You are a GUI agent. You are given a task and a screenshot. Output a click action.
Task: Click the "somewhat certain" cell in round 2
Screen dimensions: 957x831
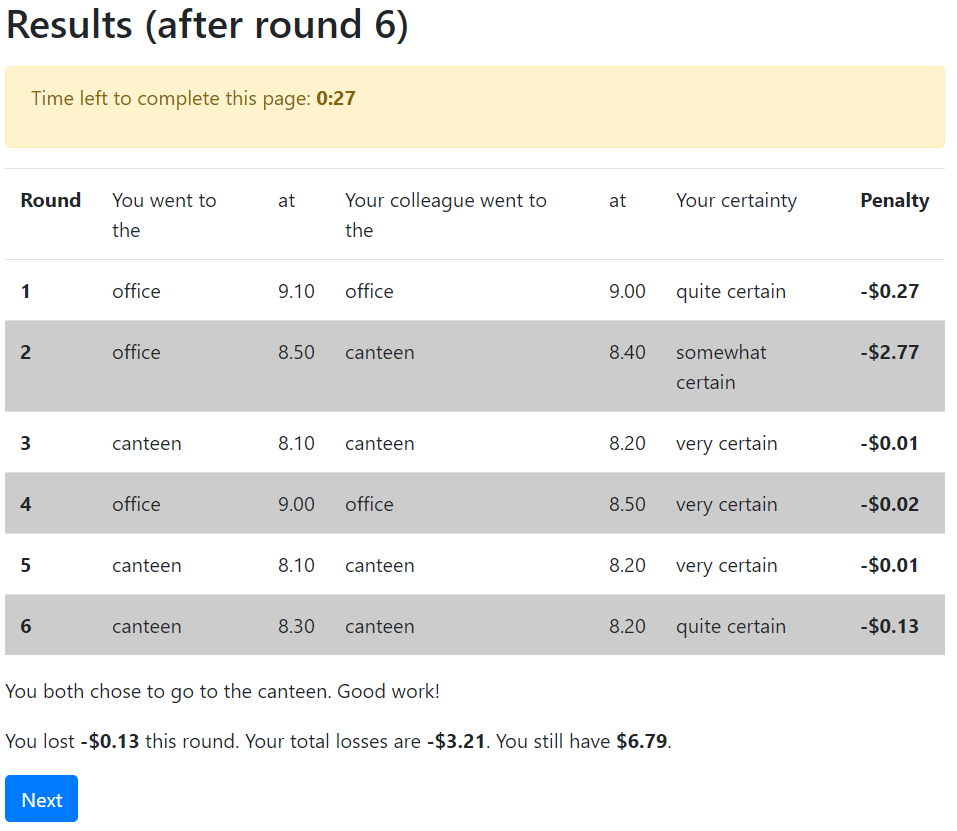click(720, 366)
